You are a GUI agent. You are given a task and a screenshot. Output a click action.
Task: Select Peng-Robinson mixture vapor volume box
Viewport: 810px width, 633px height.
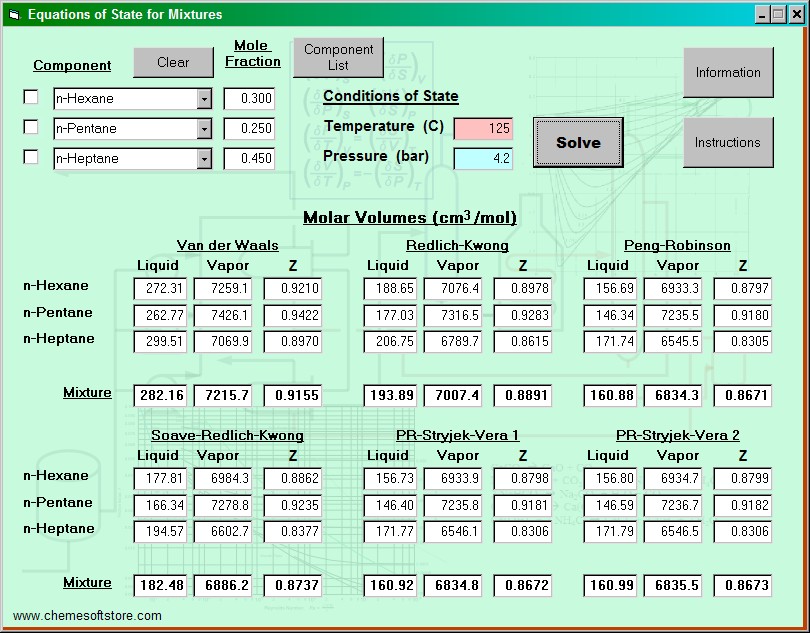(673, 395)
